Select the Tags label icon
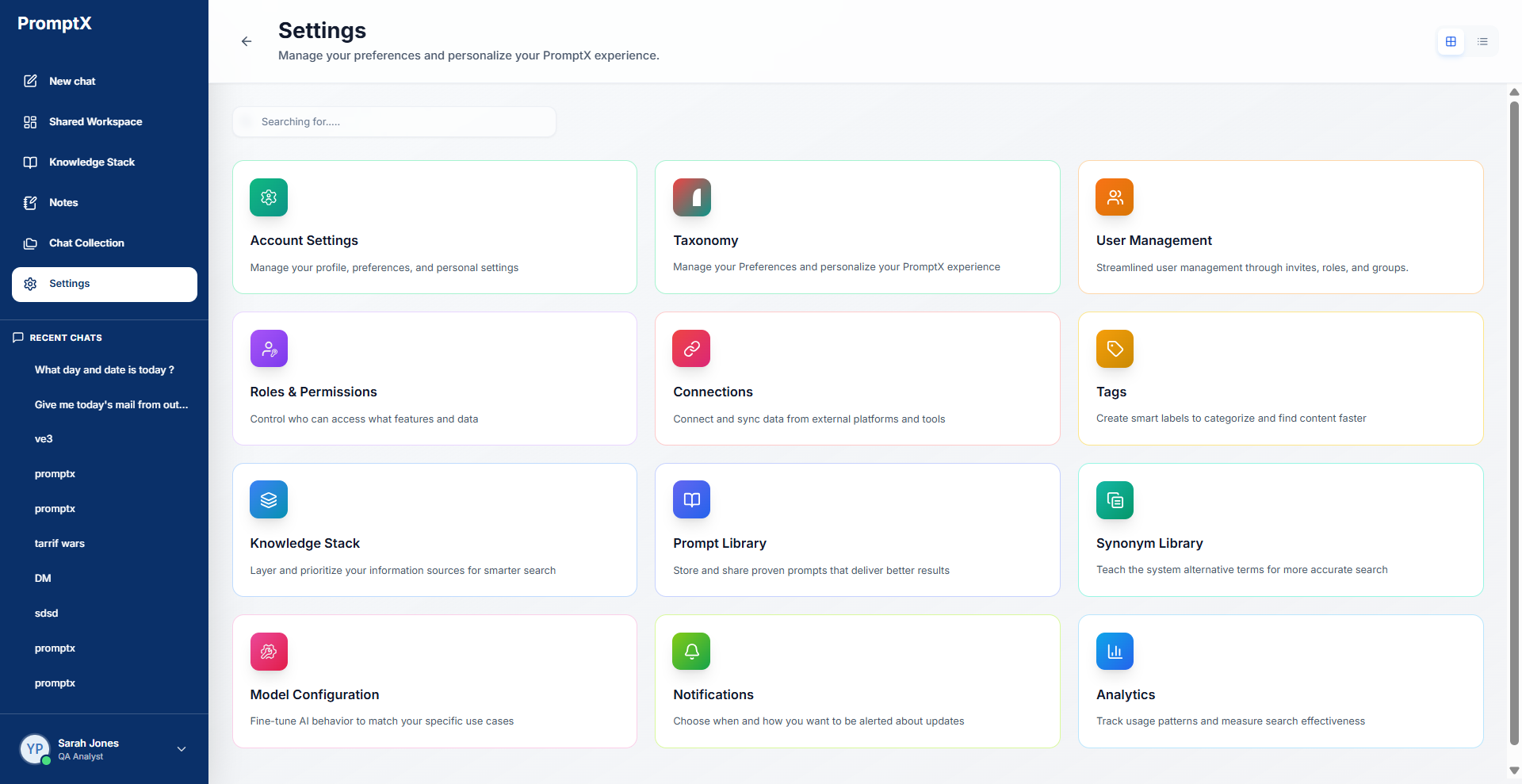 (1114, 348)
